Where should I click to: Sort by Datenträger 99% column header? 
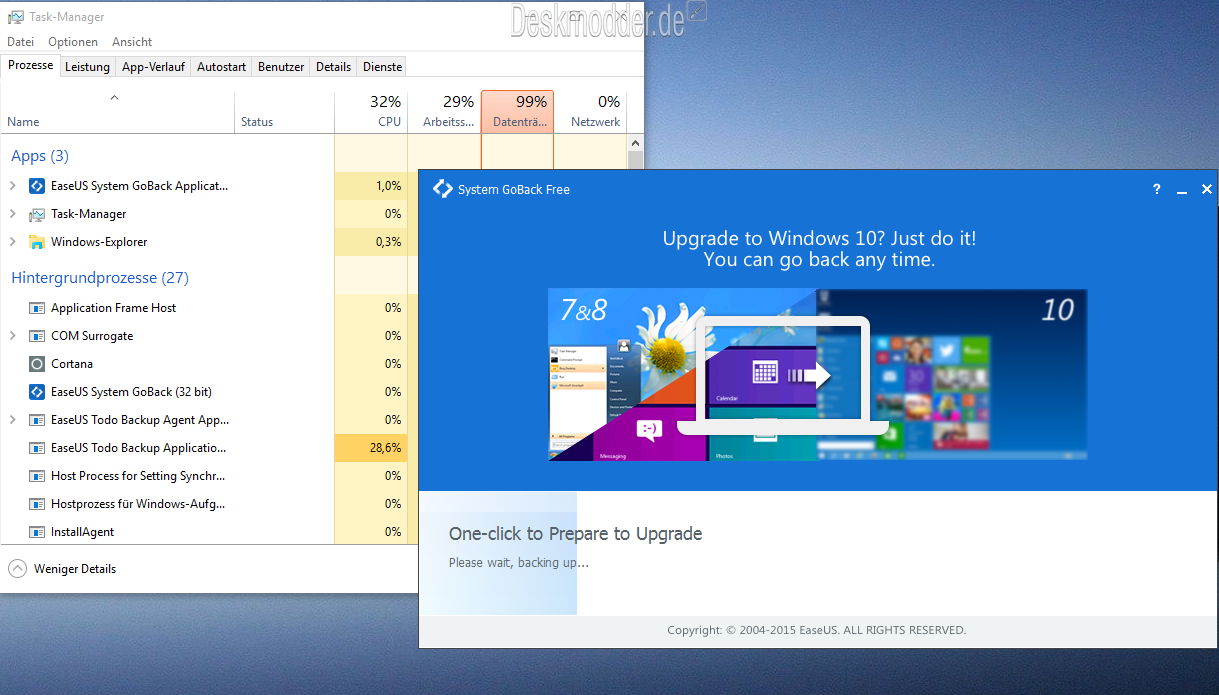point(517,112)
